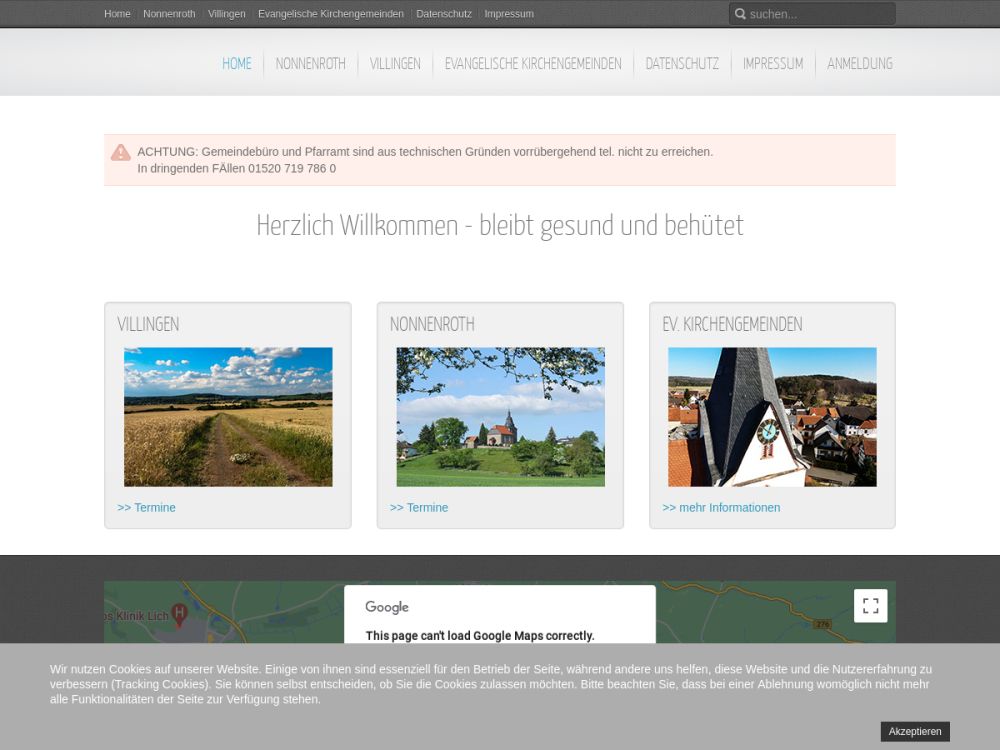Open Termine link under Villingen
This screenshot has height=750, width=1000.
point(146,508)
